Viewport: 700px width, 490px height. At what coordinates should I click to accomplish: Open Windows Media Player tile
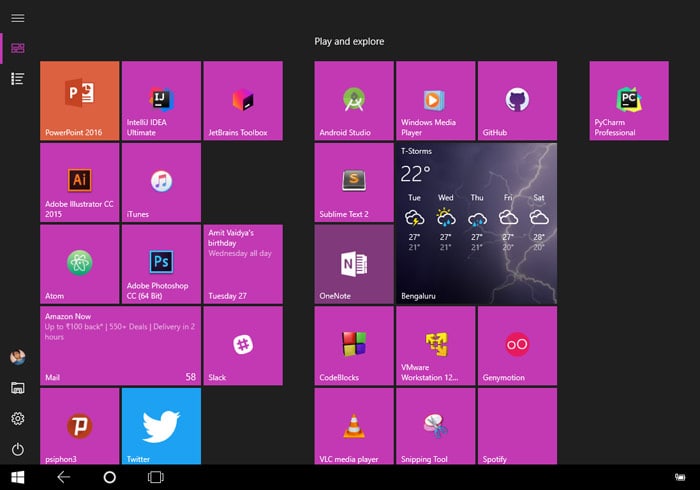436,101
